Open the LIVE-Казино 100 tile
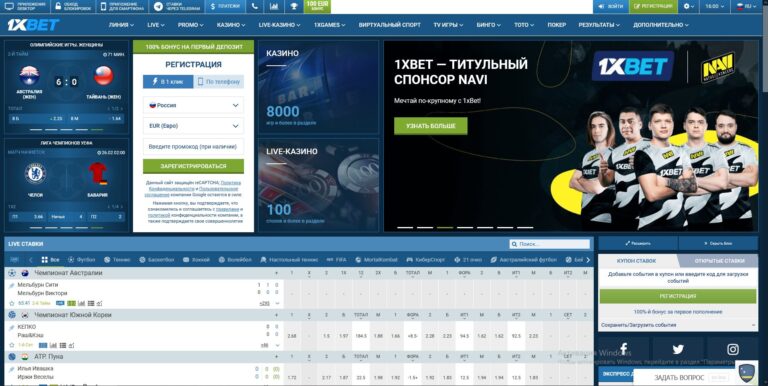 318,185
